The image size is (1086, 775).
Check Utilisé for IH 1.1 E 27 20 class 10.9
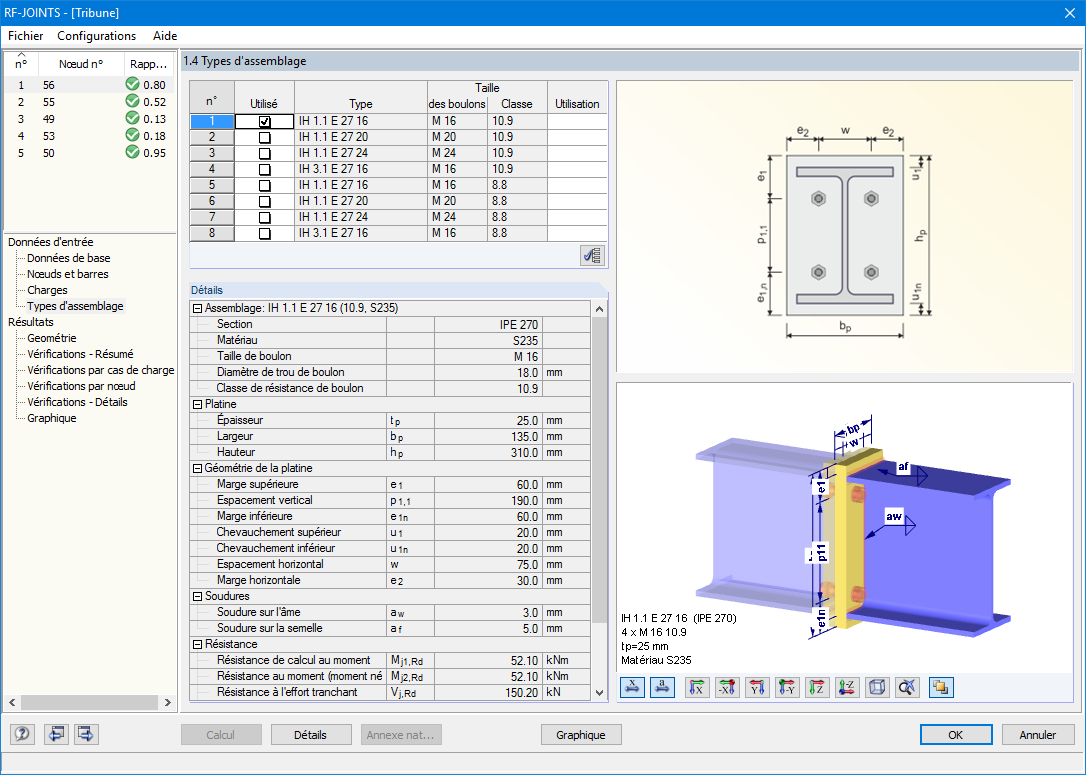(x=265, y=137)
